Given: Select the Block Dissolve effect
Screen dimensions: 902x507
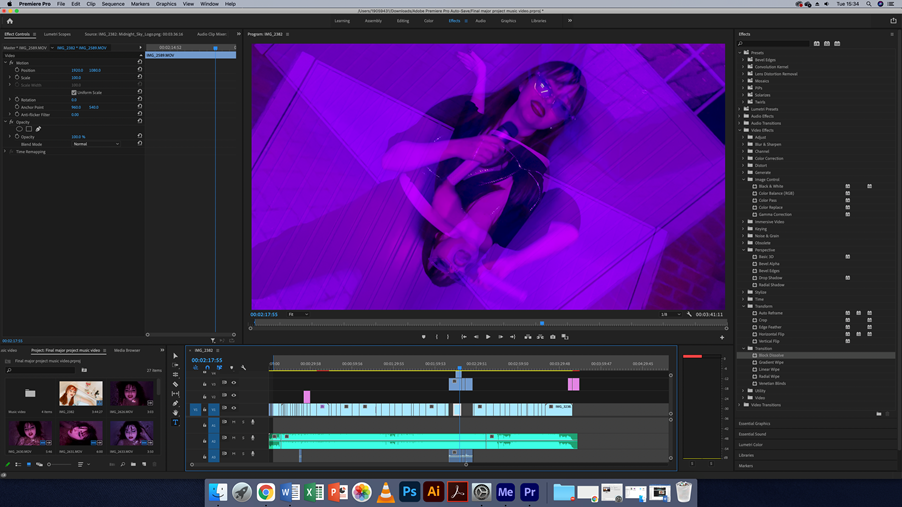Looking at the screenshot, I should tap(771, 355).
